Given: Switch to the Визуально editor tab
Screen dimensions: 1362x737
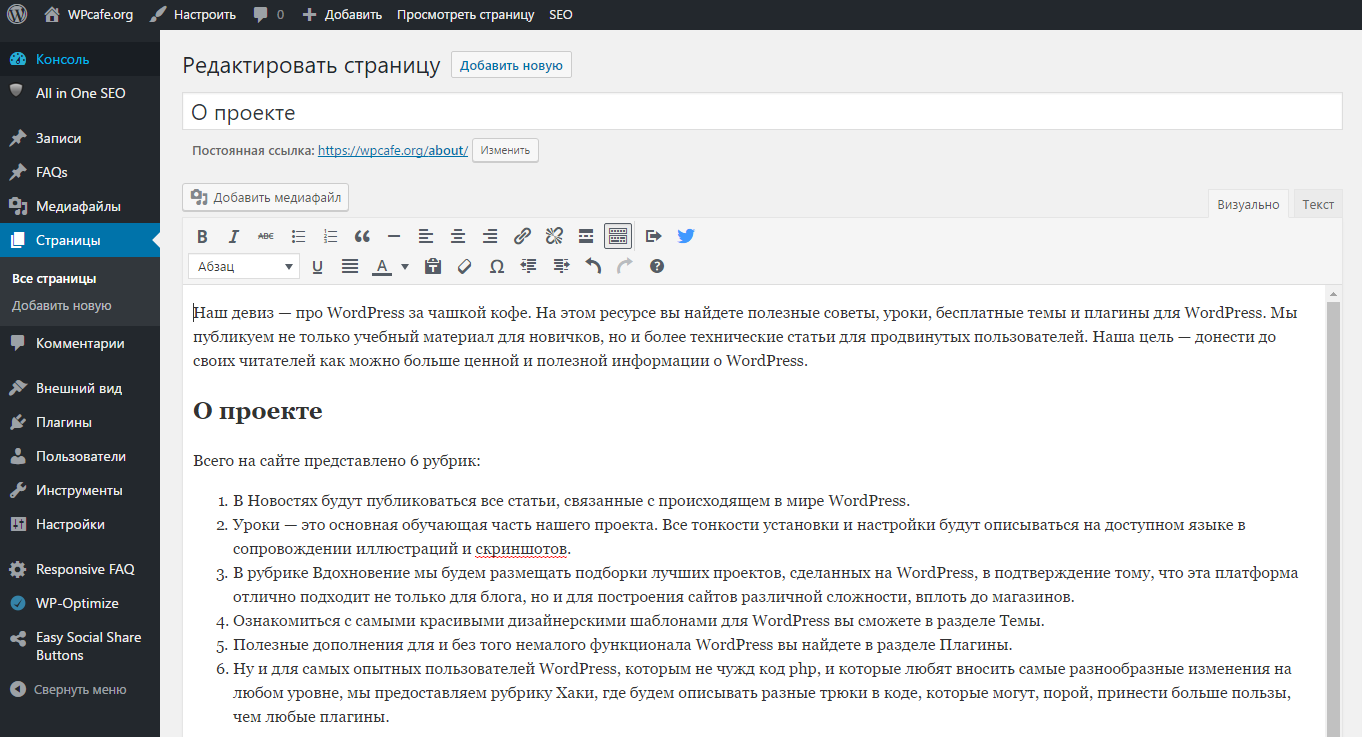Looking at the screenshot, I should click(1248, 204).
